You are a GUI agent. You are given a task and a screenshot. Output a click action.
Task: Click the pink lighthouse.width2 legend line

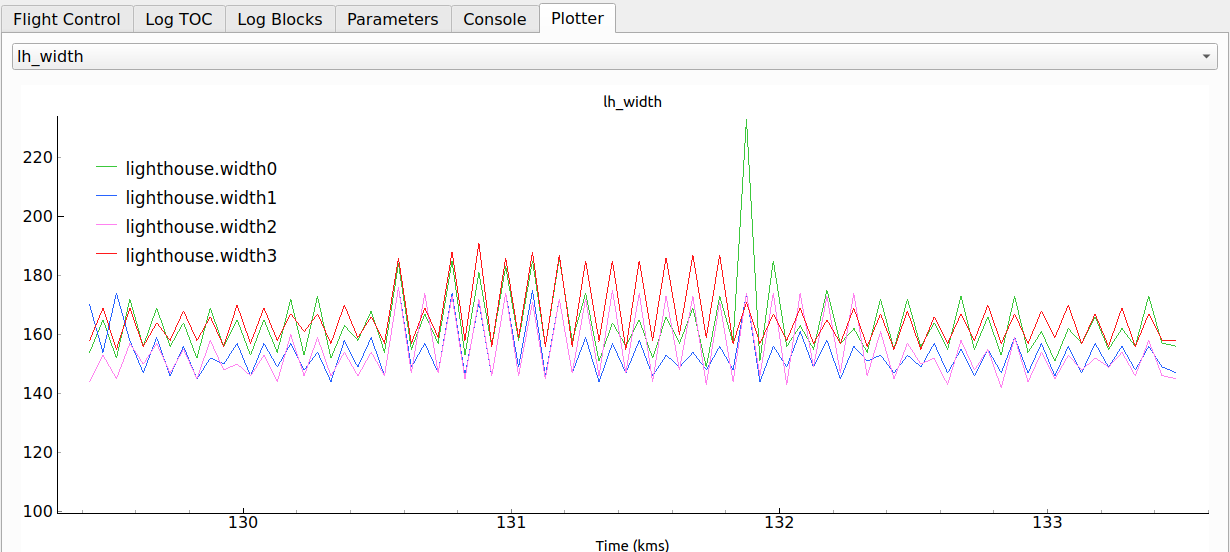click(x=106, y=227)
